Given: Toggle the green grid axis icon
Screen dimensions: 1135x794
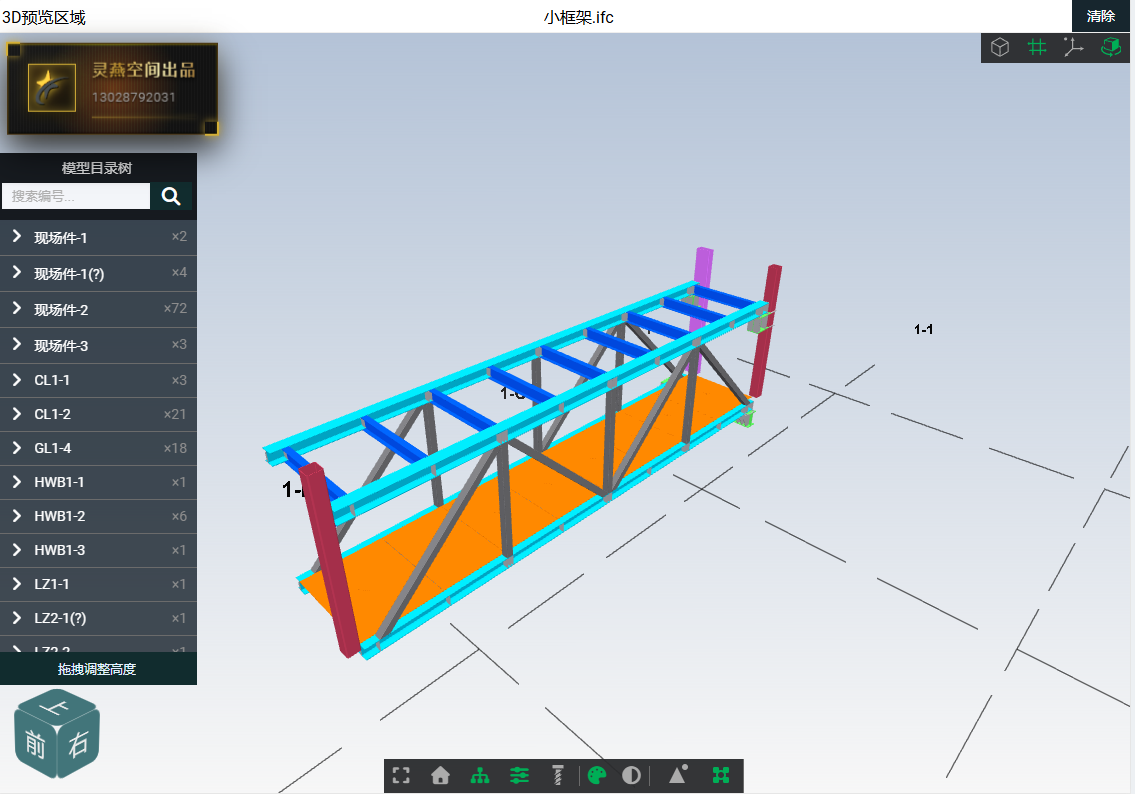Looking at the screenshot, I should tap(1037, 48).
